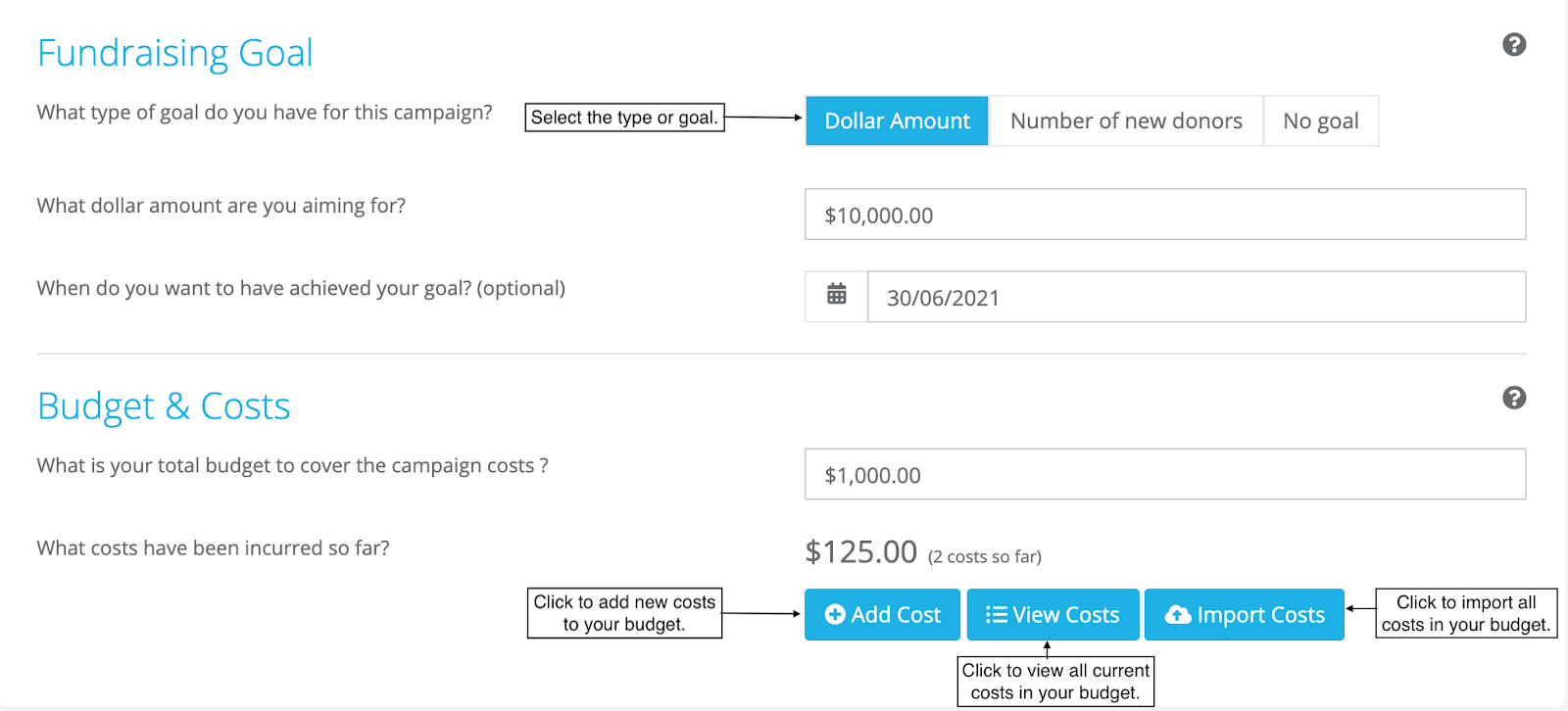Click the Budget & Costs heading
Screen dimensions: 1568x711
pyautogui.click(x=164, y=406)
